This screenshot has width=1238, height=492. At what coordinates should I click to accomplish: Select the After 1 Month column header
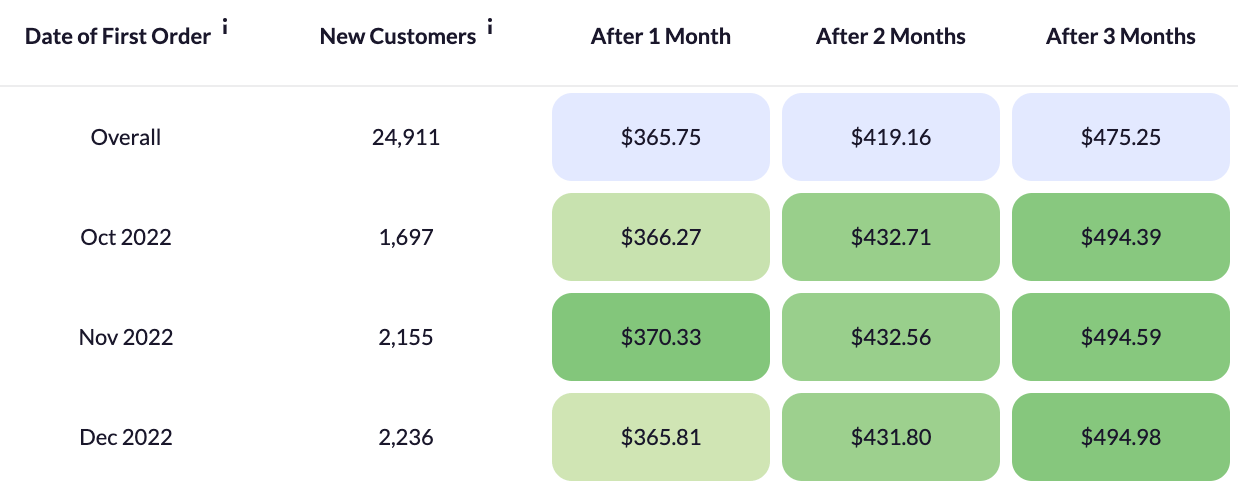point(661,37)
